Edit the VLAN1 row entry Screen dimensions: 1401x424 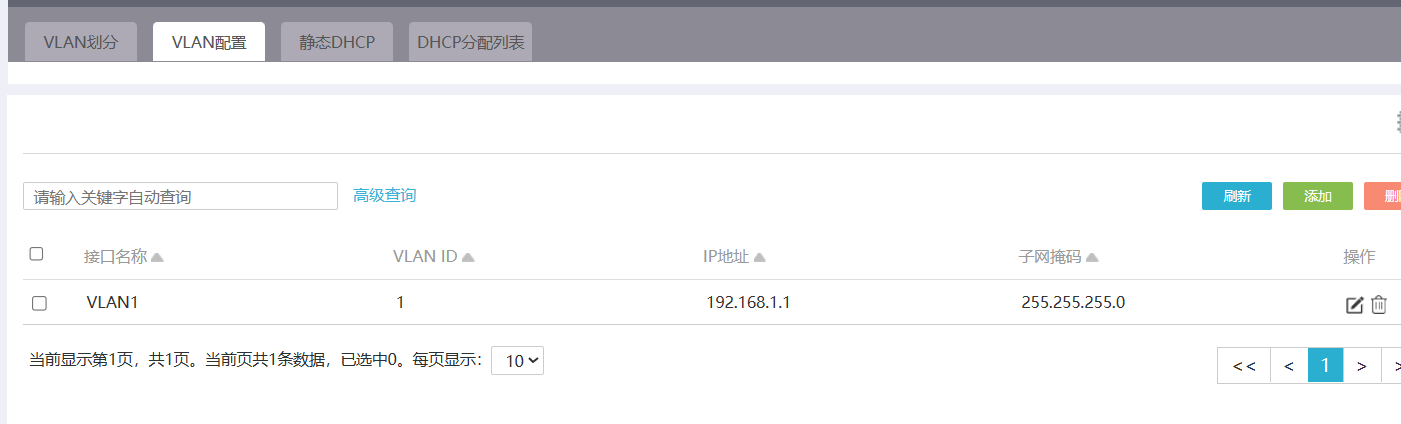coord(1354,305)
